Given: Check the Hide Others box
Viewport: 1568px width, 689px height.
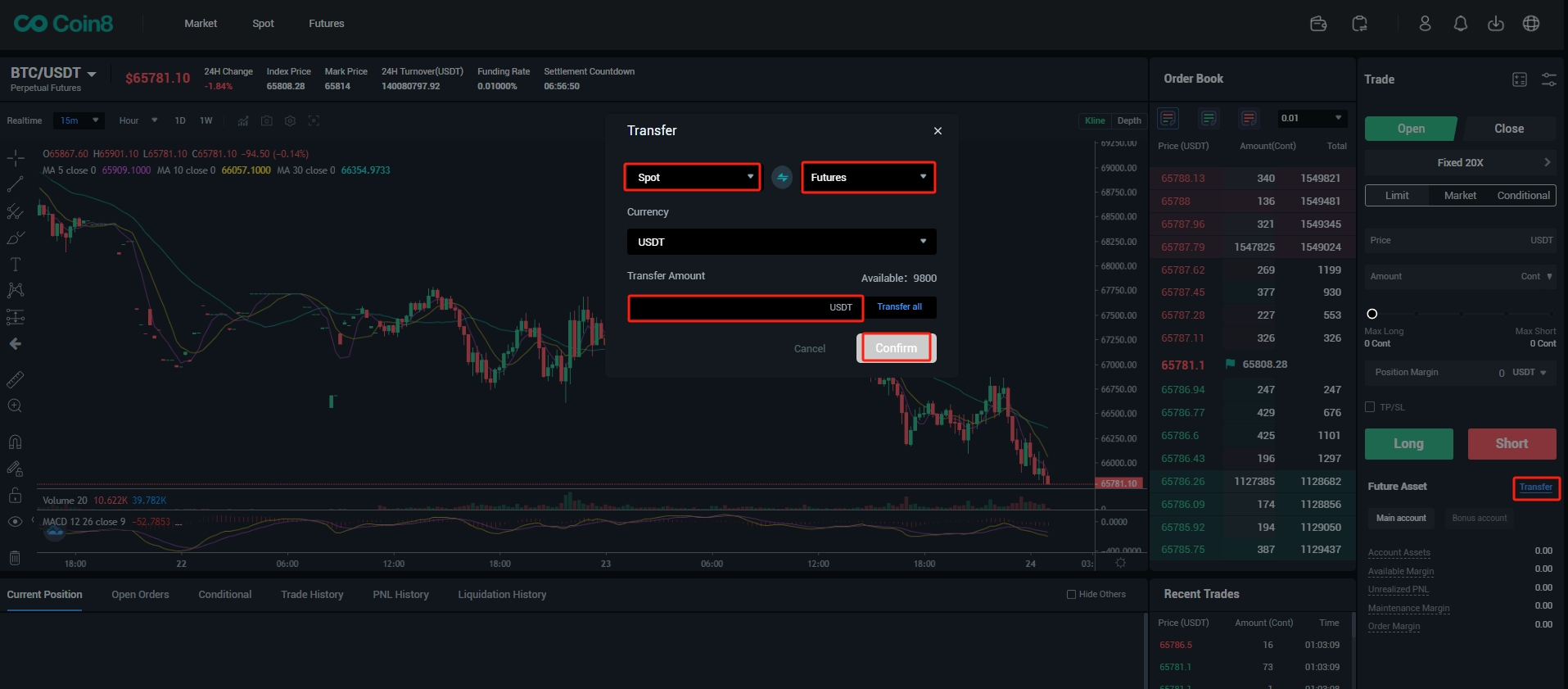Looking at the screenshot, I should [1071, 595].
